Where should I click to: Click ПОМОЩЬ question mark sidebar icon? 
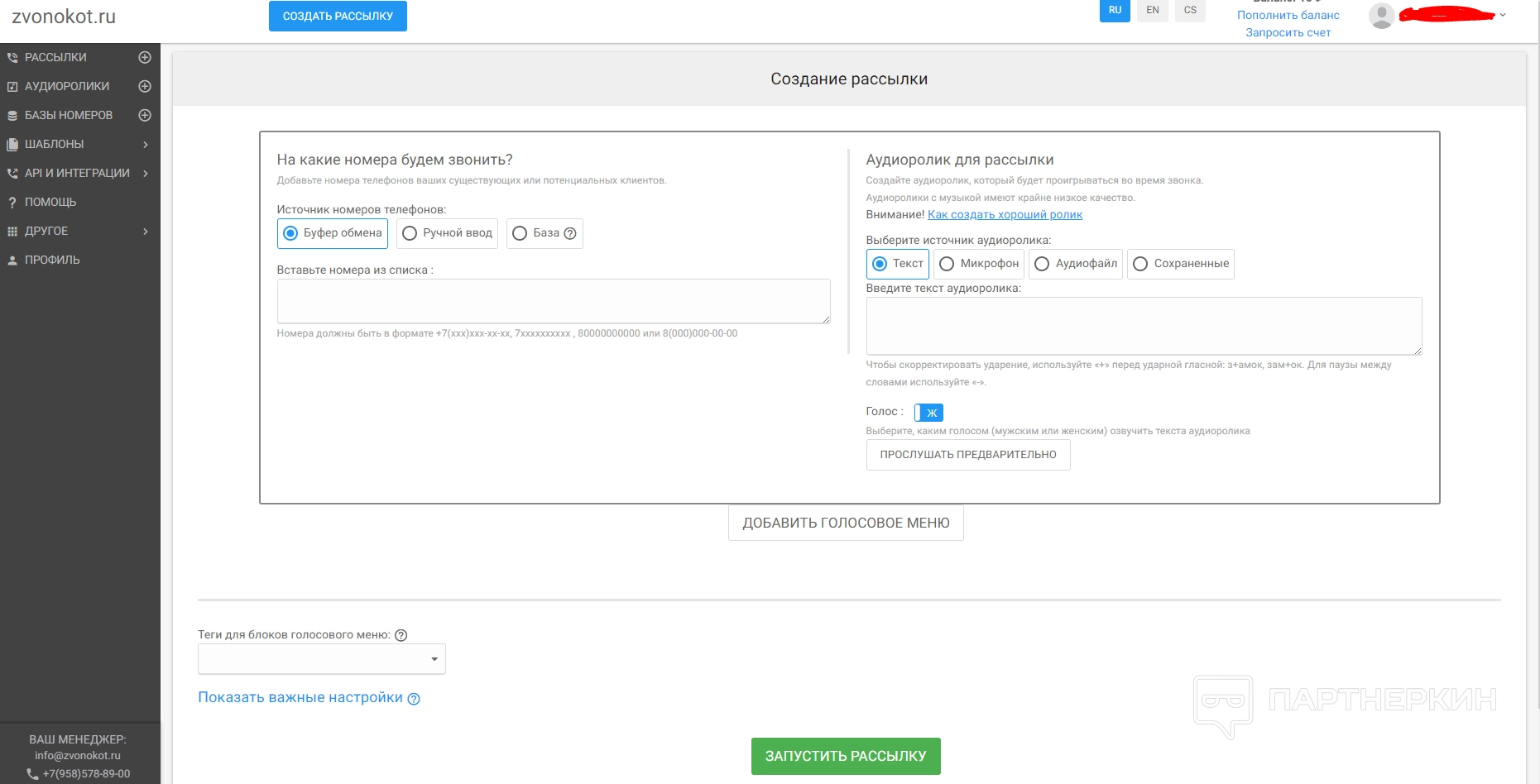[12, 203]
